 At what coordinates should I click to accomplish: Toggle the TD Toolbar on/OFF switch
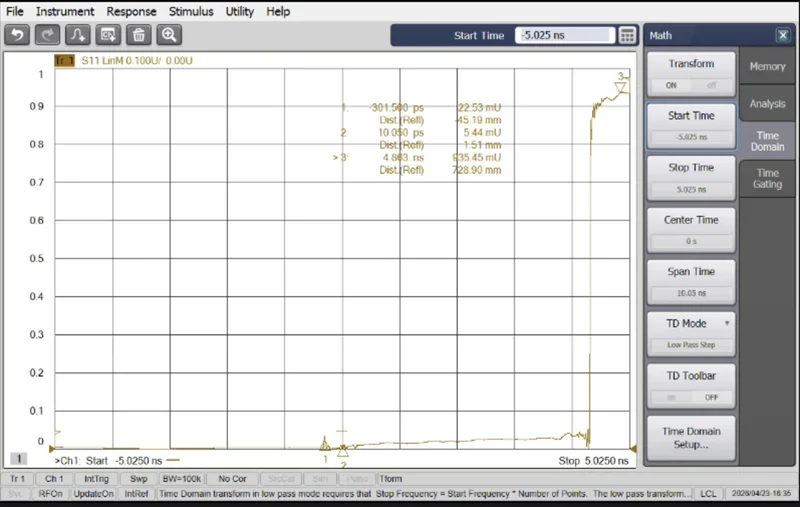(691, 397)
